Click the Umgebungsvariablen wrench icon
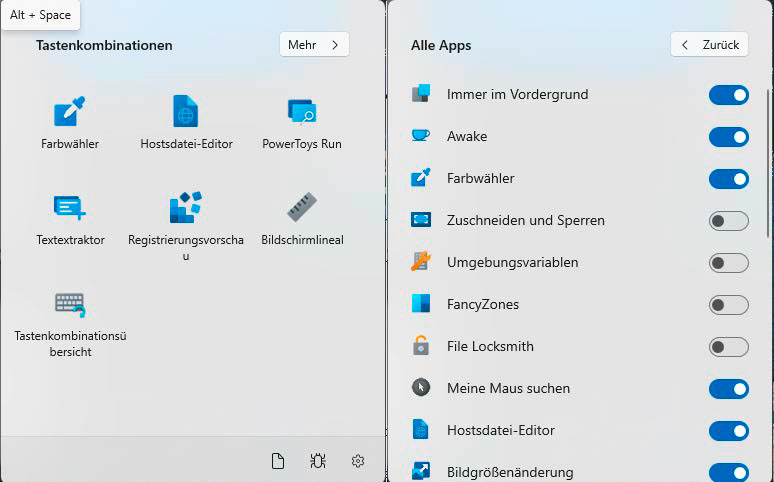774x482 pixels. click(x=421, y=261)
